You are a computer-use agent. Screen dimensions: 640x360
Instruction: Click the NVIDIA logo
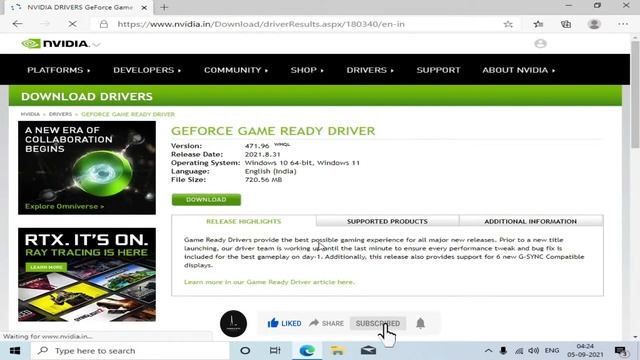click(x=55, y=44)
